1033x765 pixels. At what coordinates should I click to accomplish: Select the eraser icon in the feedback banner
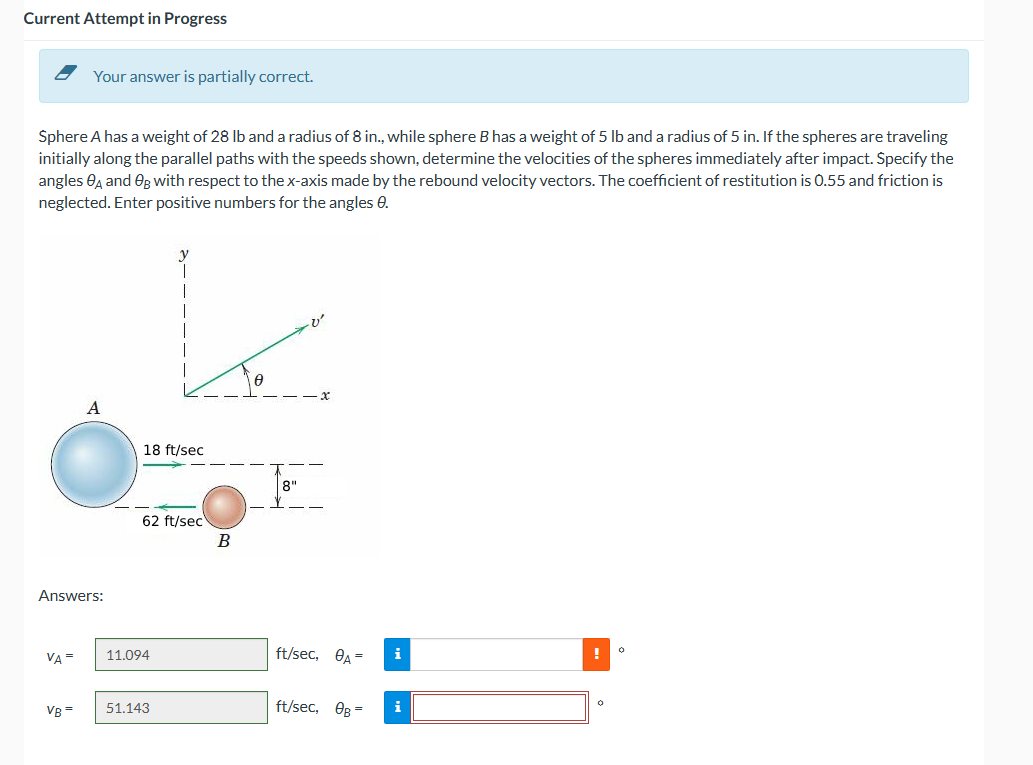point(63,74)
